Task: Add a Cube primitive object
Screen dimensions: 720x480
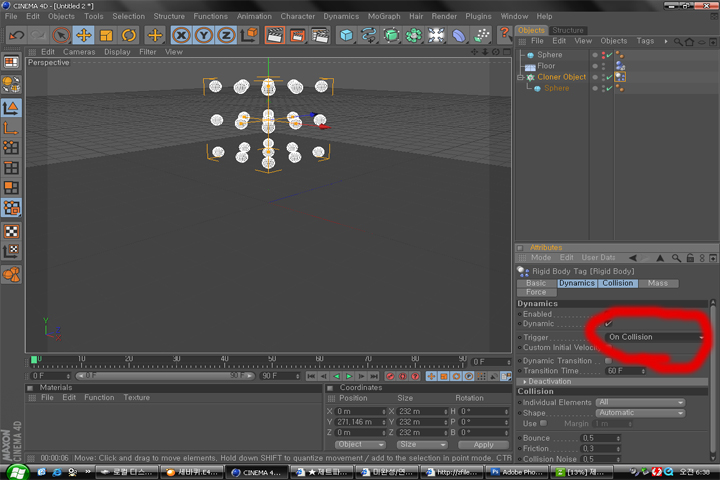Action: tap(346, 35)
